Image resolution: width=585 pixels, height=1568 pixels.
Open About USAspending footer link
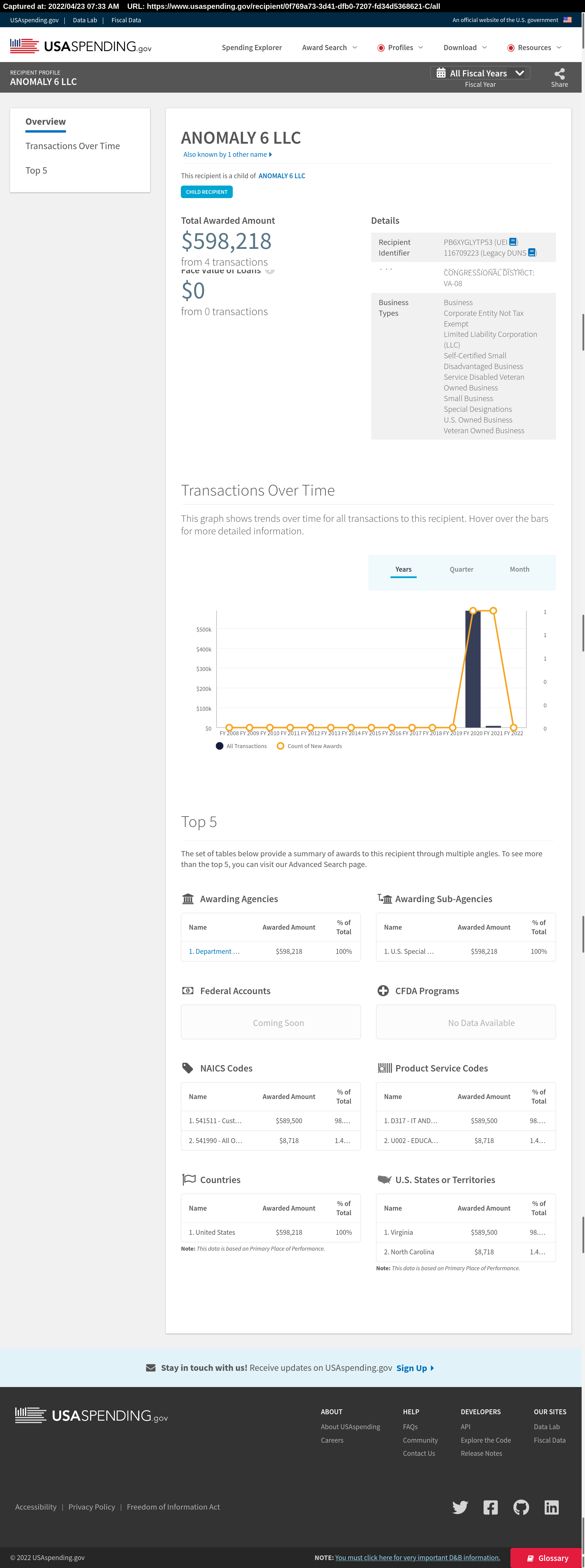(x=350, y=1426)
